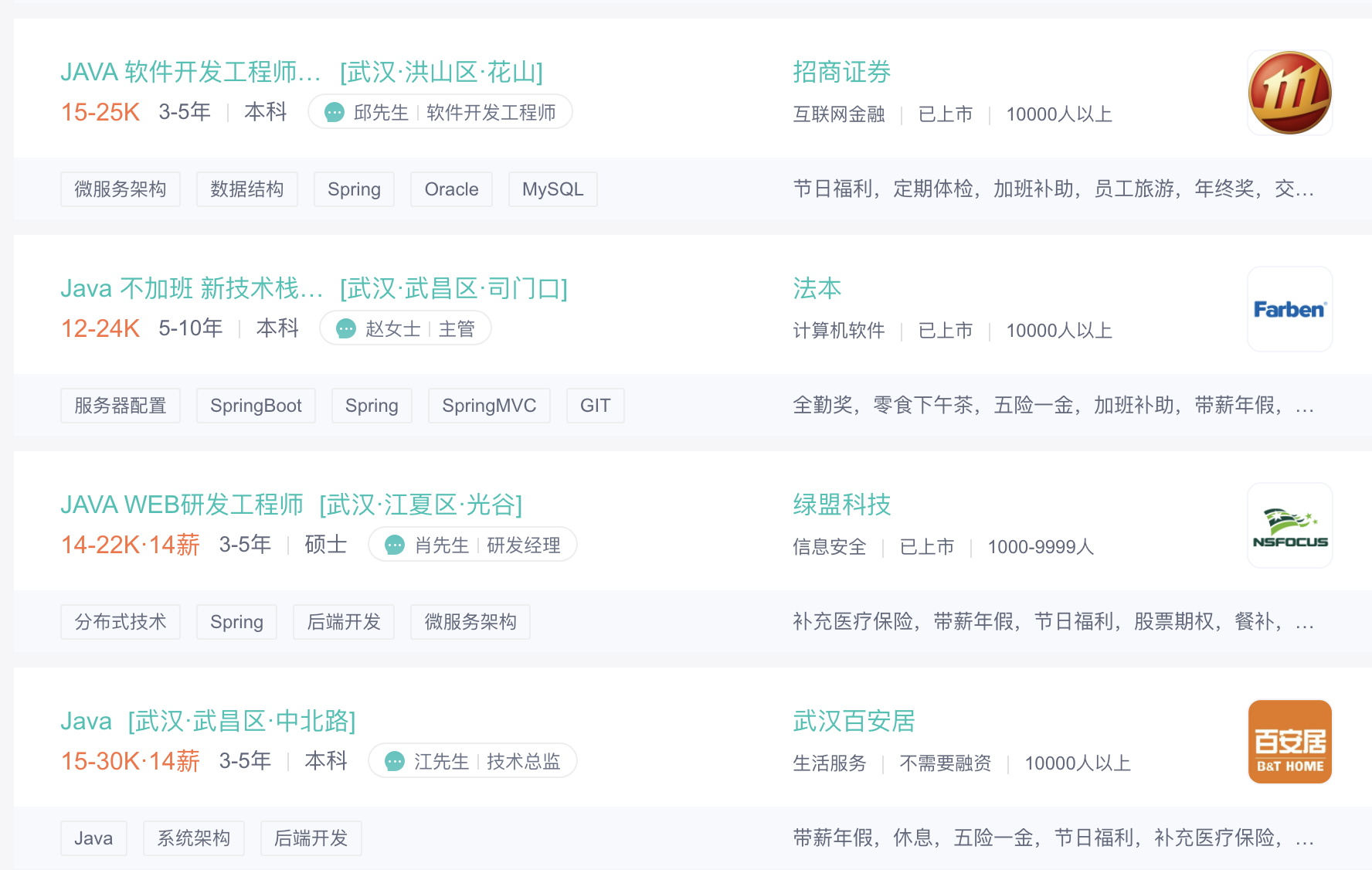This screenshot has width=1372, height=870.
Task: Click the chat icon beside 江先生
Action: pyautogui.click(x=395, y=762)
